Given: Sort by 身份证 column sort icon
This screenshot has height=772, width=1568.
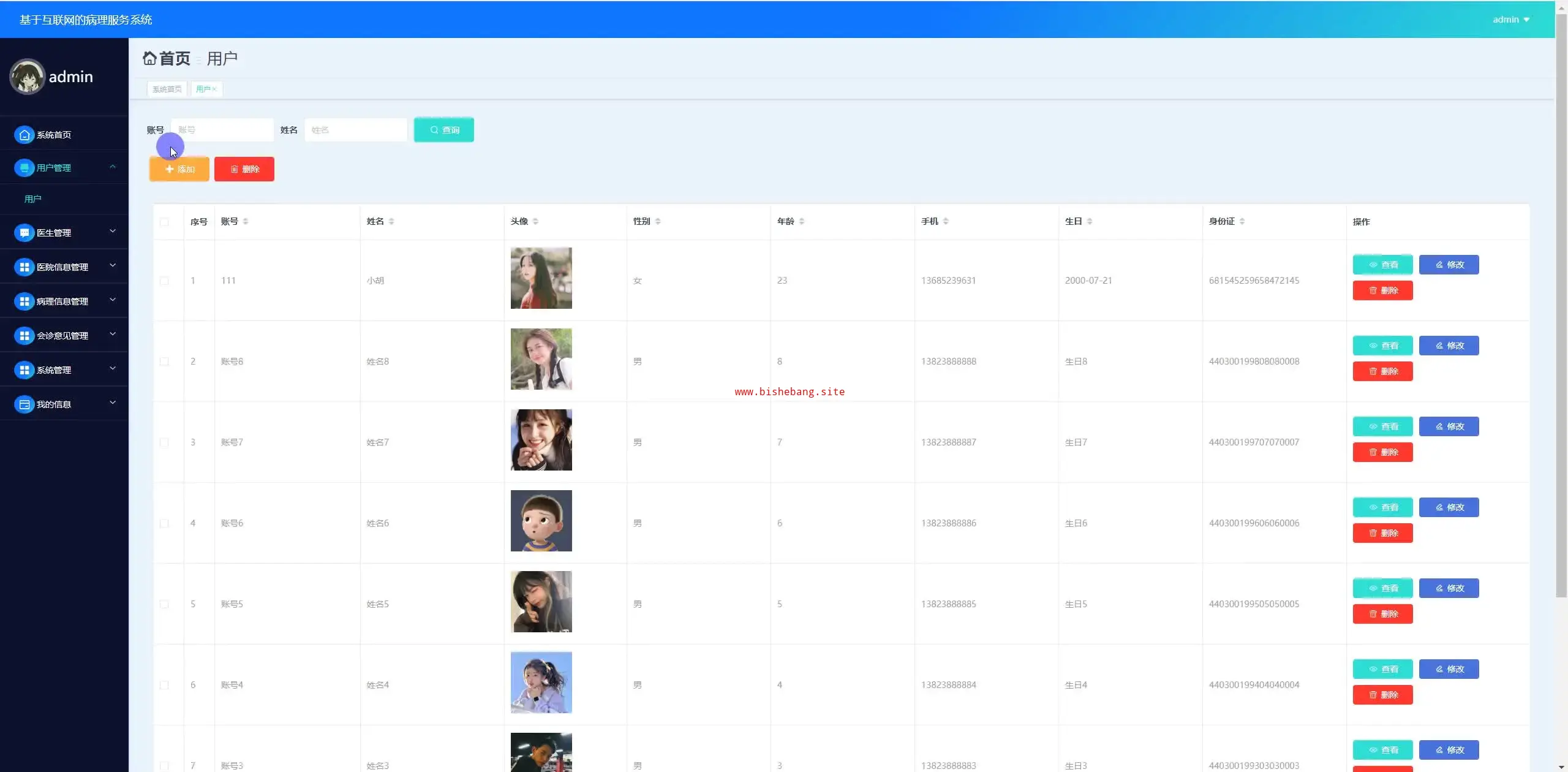Looking at the screenshot, I should [1242, 221].
